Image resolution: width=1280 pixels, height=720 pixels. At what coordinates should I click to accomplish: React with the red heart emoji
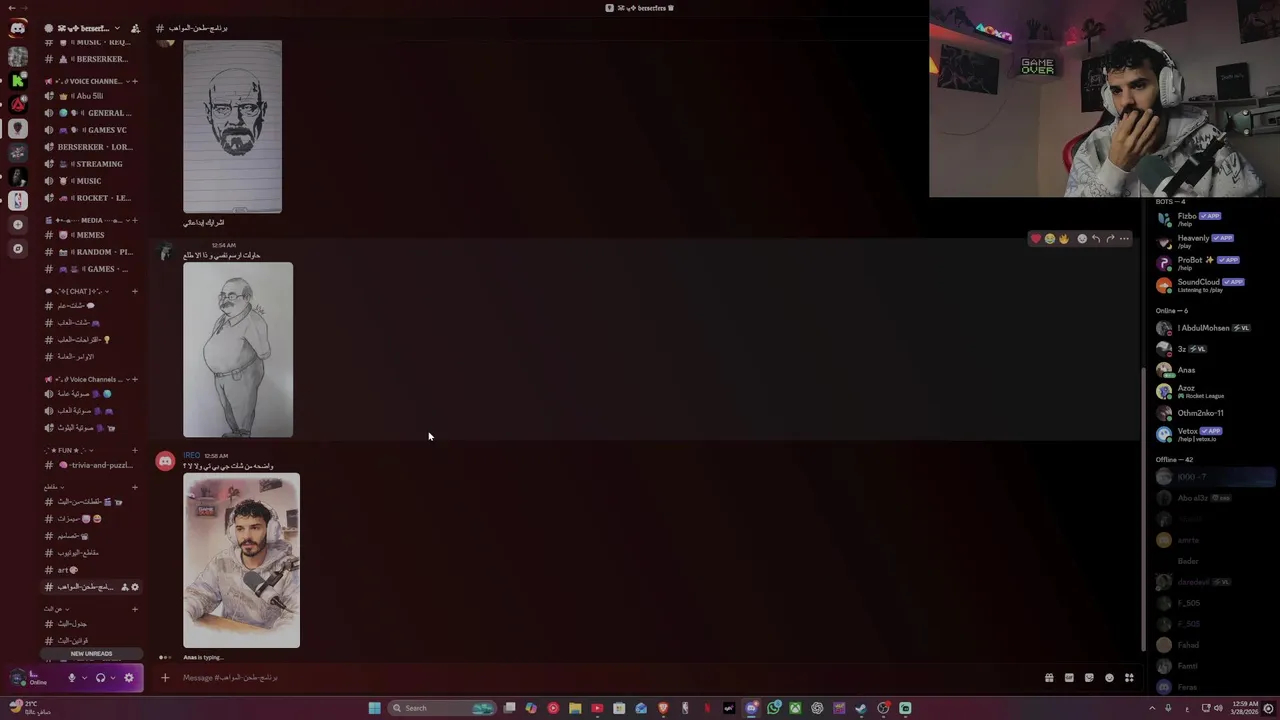pos(1036,239)
